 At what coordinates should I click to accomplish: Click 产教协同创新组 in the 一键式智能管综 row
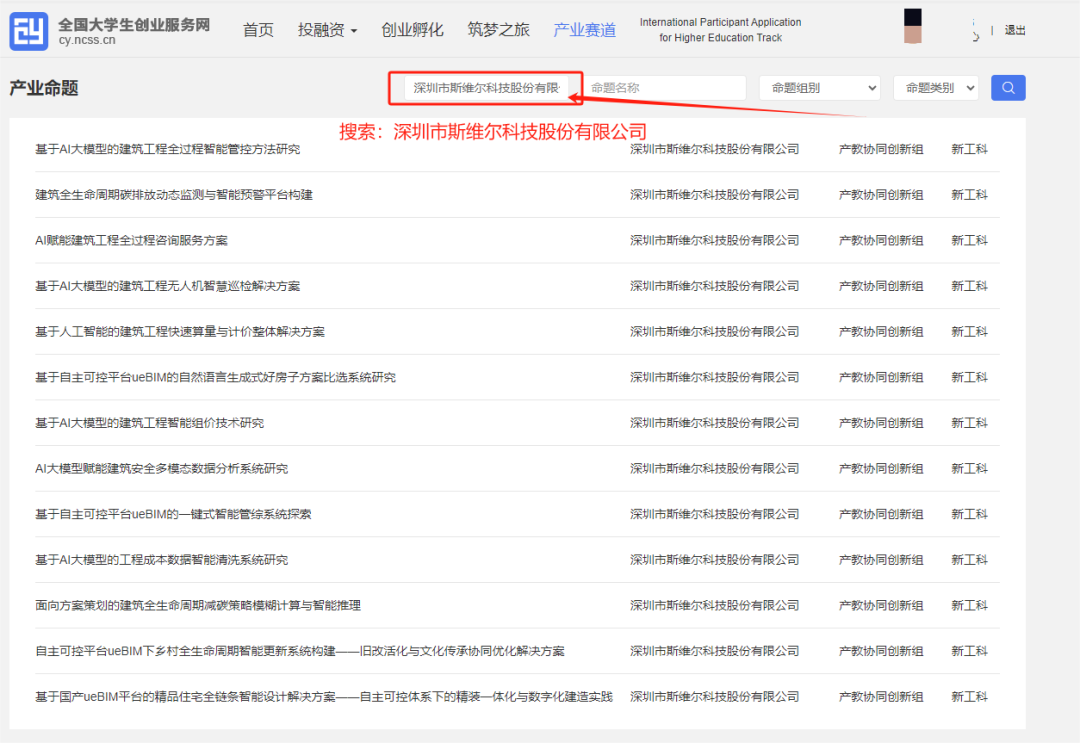881,514
